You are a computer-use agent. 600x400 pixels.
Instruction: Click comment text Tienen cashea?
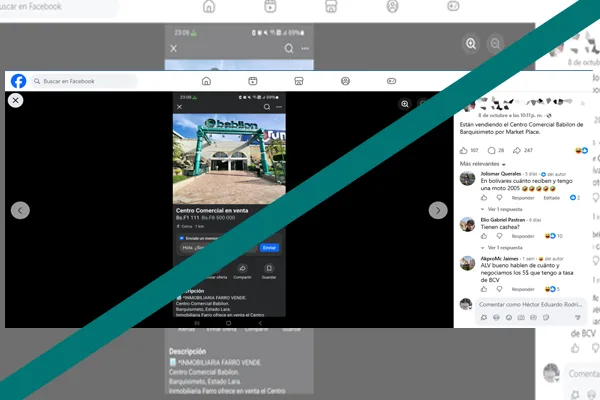click(500, 227)
